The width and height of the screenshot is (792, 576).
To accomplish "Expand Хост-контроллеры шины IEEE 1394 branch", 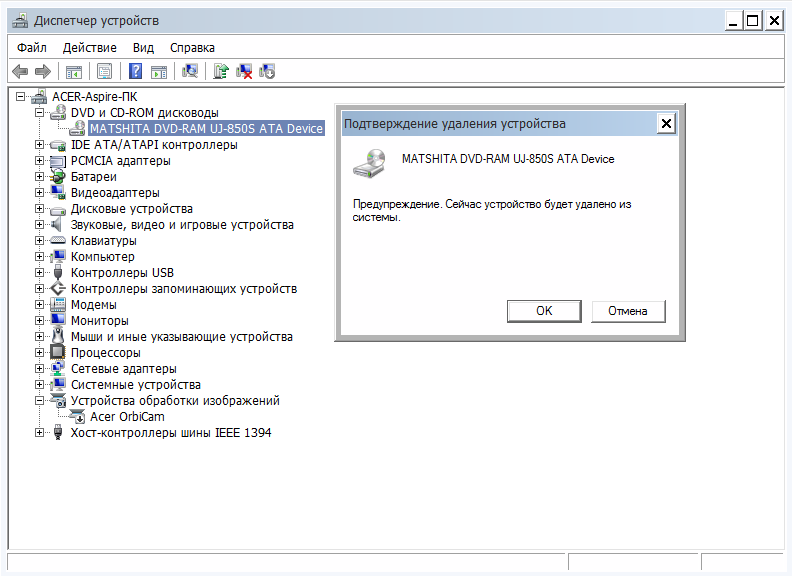I will [x=39, y=433].
